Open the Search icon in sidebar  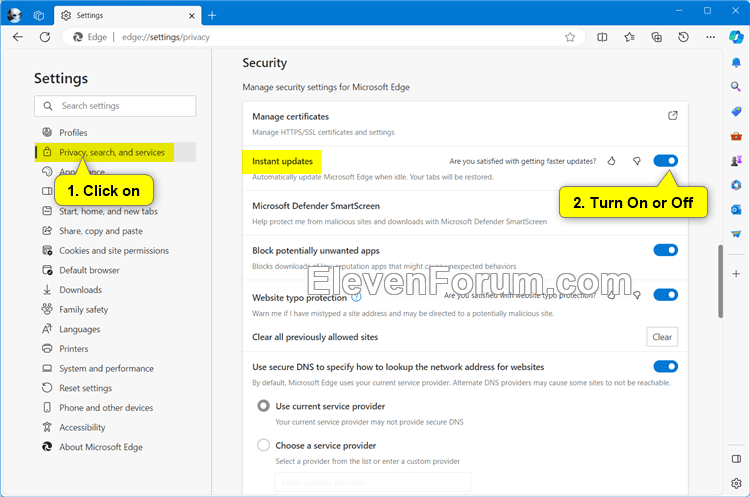coord(736,87)
